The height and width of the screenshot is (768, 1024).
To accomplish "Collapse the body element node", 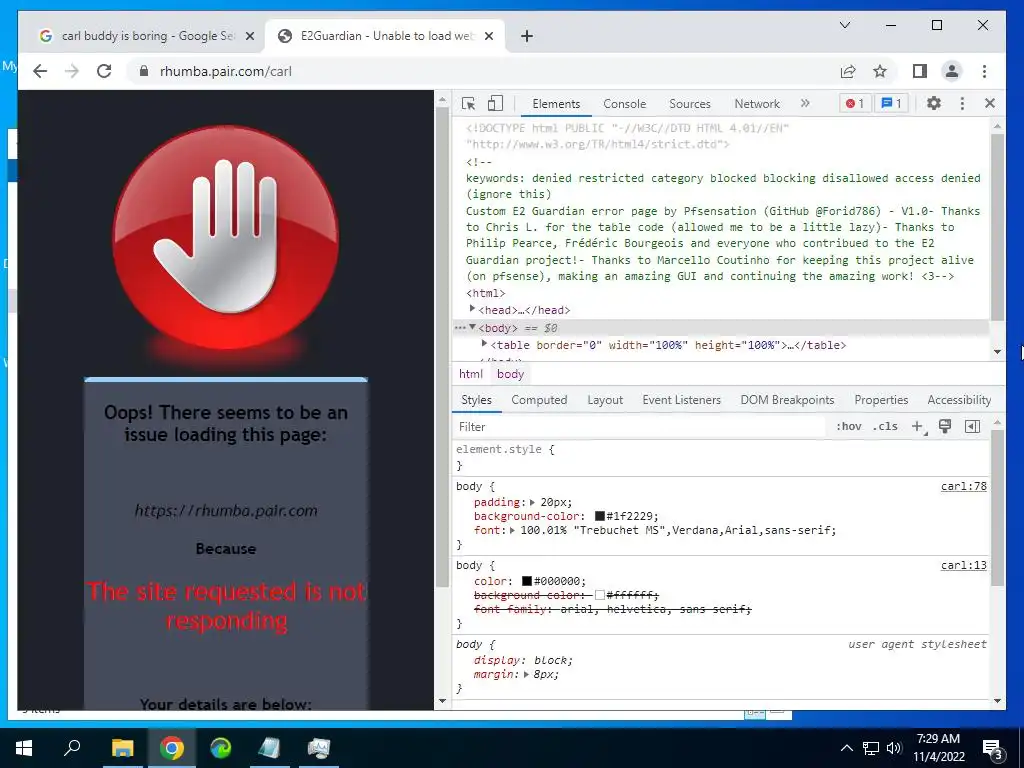I will [473, 327].
